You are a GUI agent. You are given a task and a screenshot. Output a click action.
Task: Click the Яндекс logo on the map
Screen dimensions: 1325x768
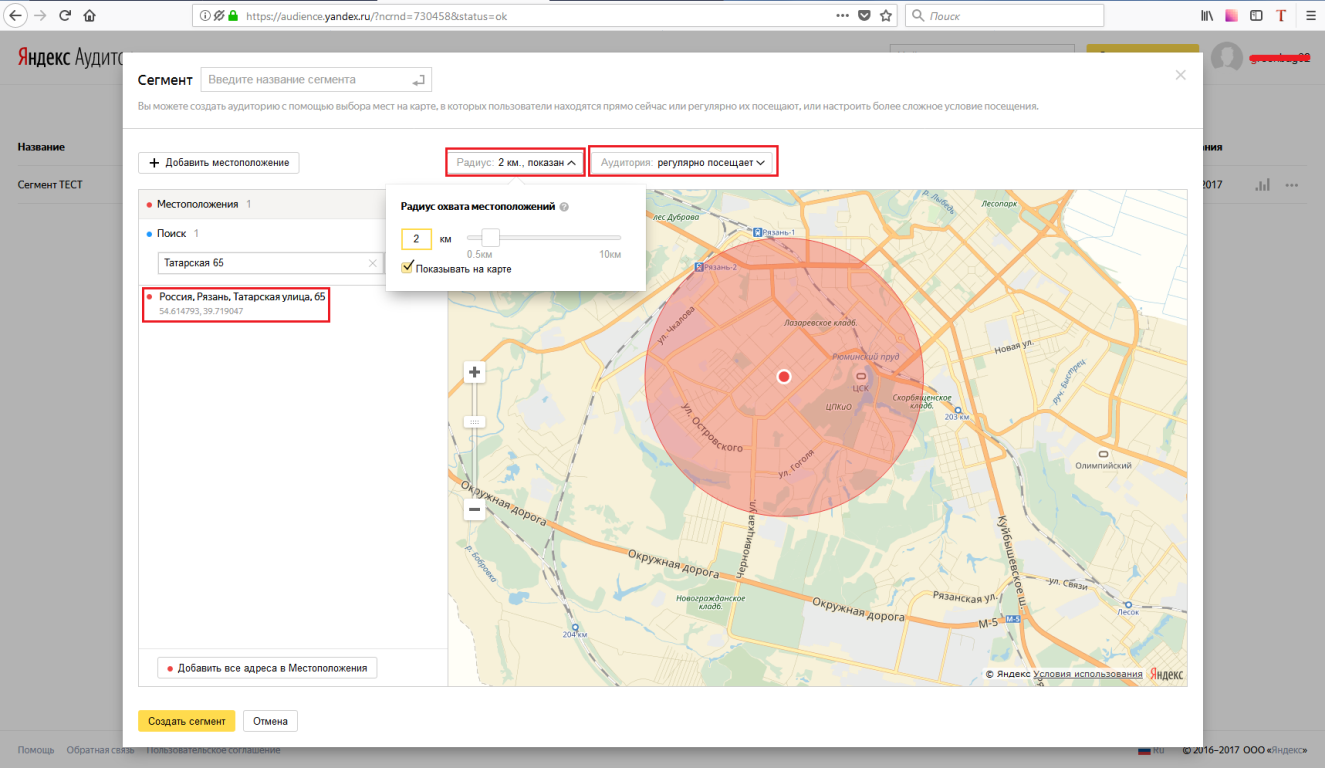(x=1166, y=674)
